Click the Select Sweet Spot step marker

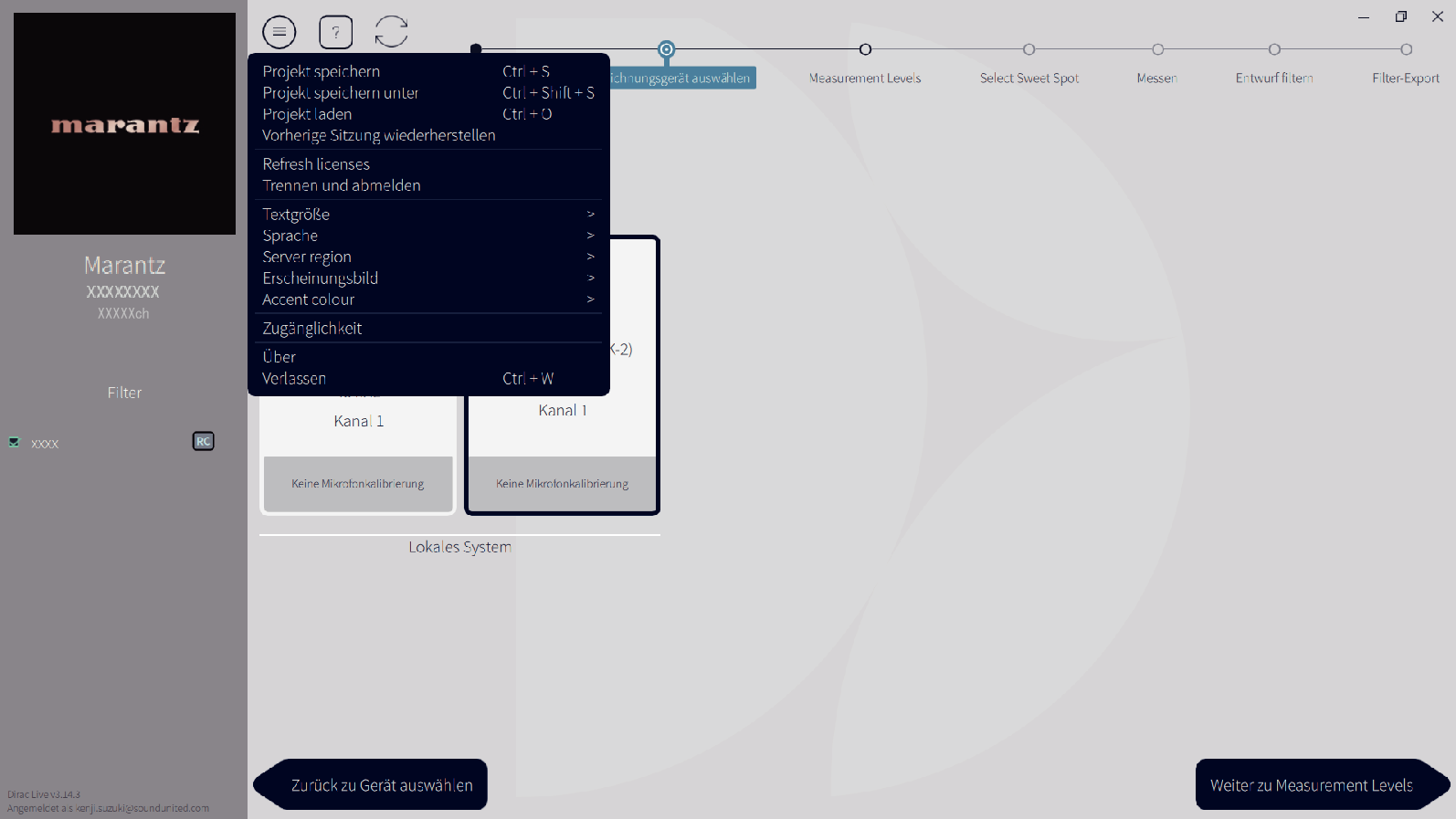coord(1029,49)
